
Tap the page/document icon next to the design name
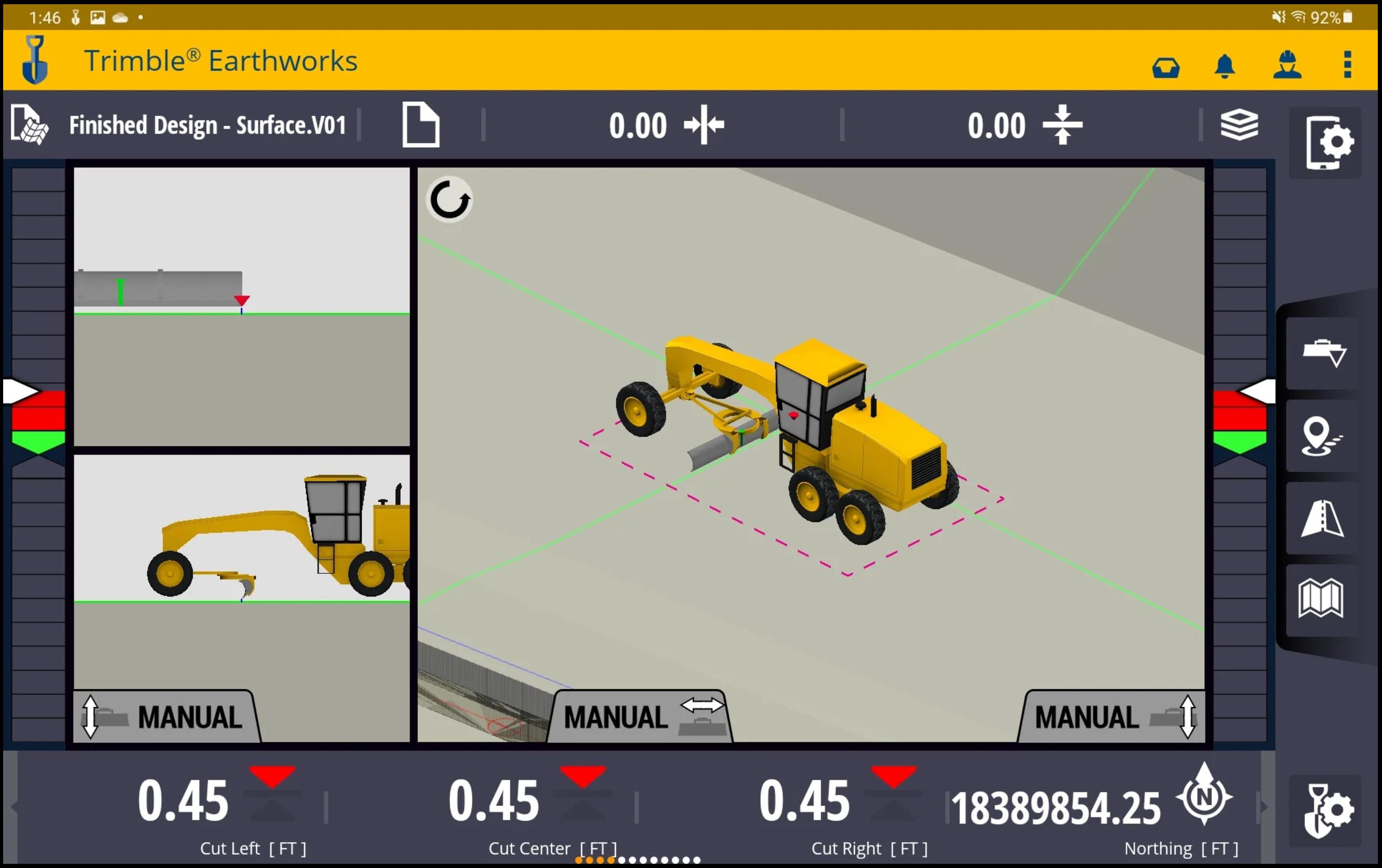pyautogui.click(x=421, y=124)
